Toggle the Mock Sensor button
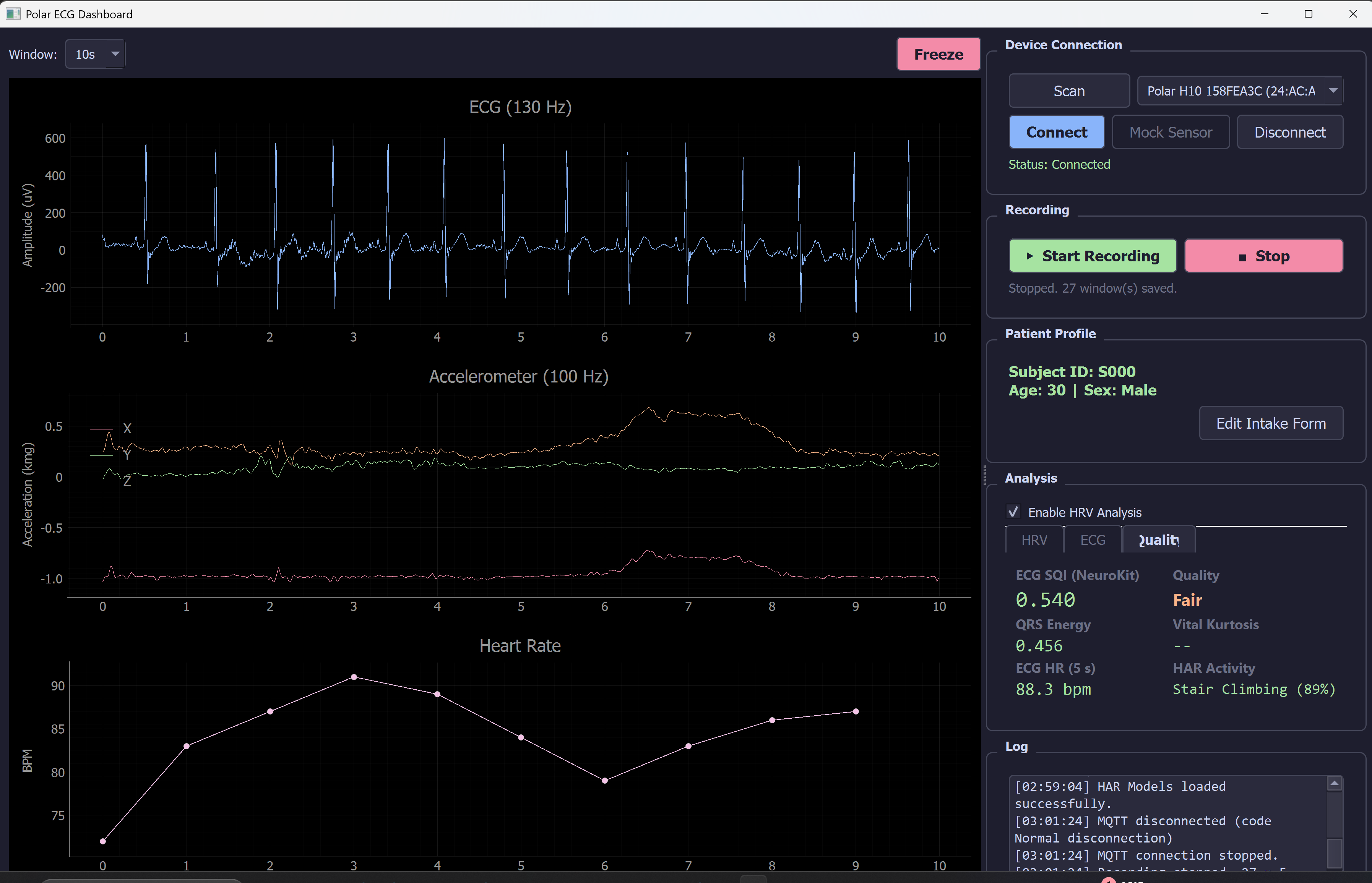 [1170, 133]
